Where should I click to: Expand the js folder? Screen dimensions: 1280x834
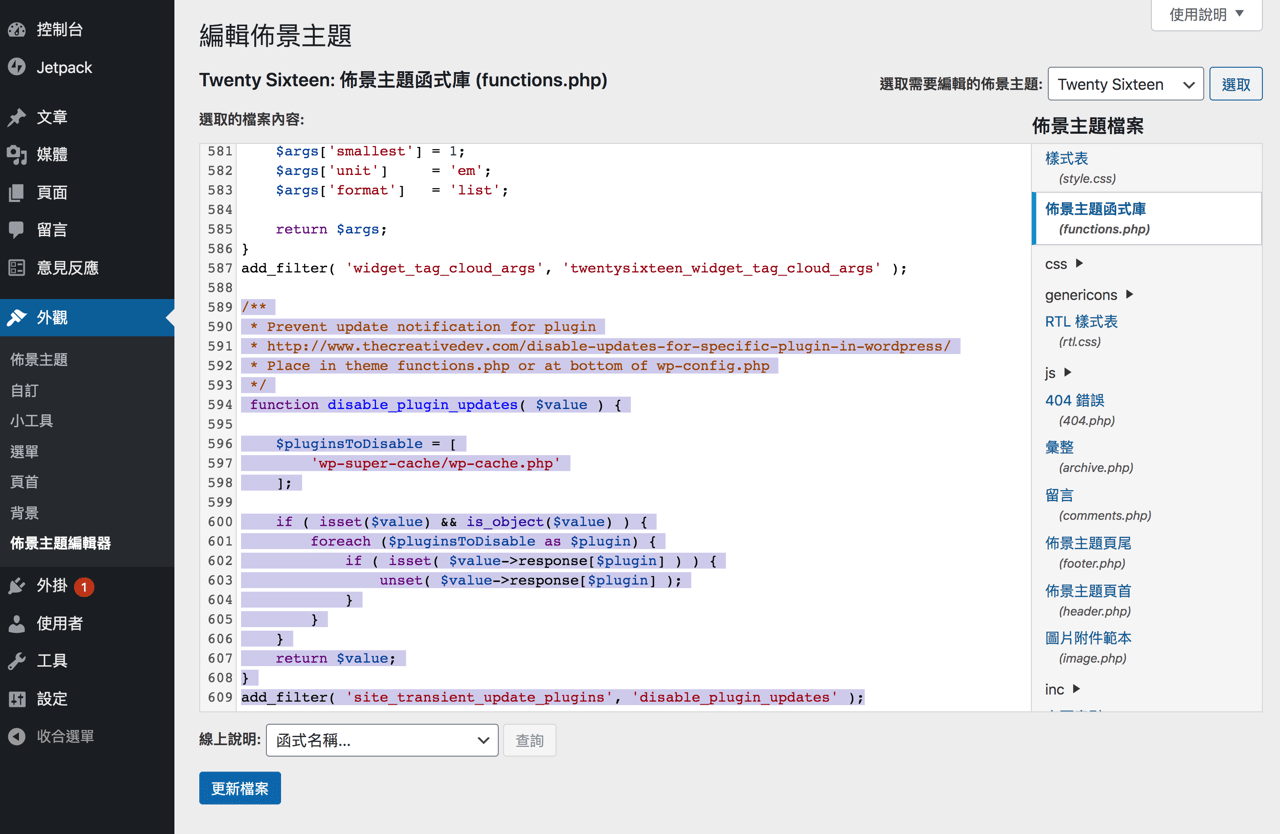1058,373
